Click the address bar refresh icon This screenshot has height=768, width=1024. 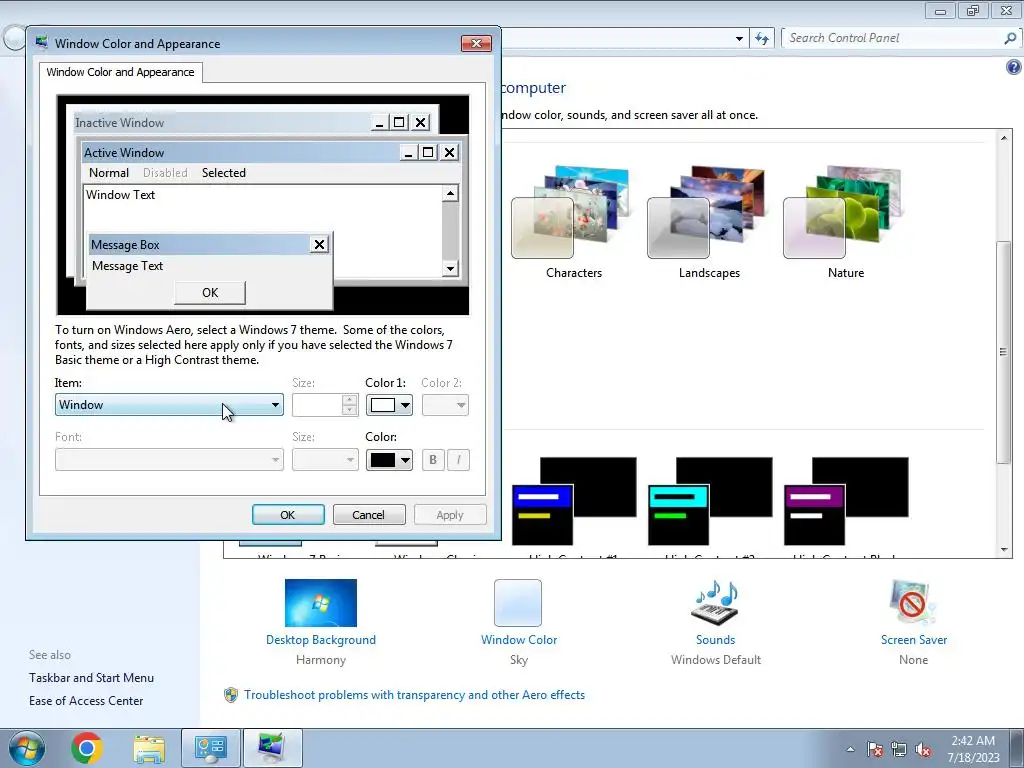761,38
